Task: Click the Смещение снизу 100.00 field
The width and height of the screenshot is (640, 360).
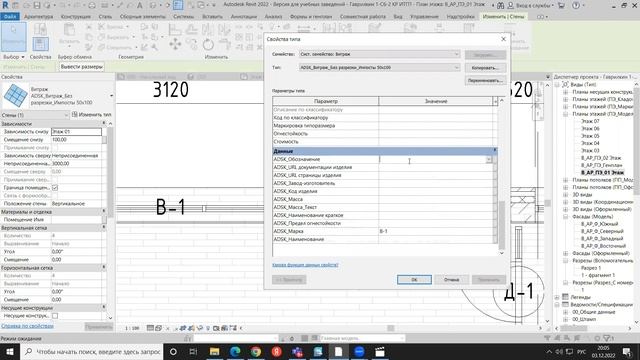Action: pos(76,140)
